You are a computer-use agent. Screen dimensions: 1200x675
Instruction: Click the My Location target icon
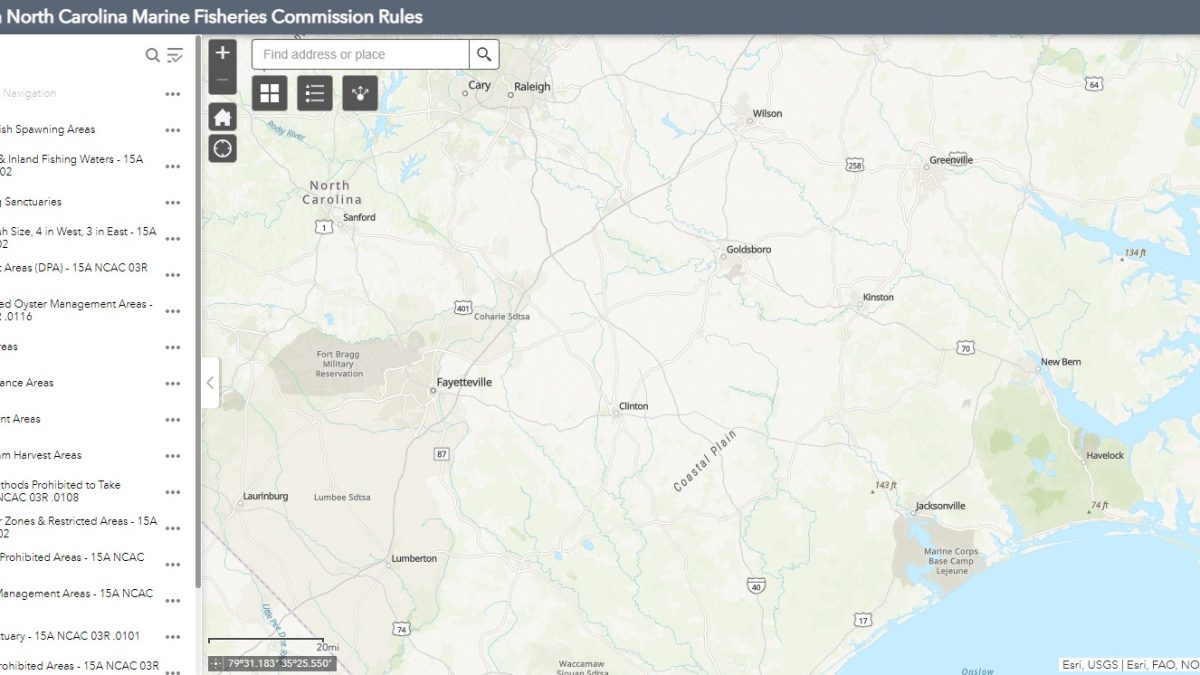[222, 149]
